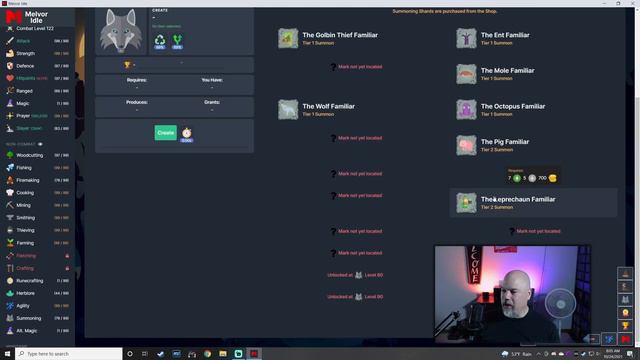This screenshot has height=360, width=640.
Task: Open Task View on the taskbar
Action: pos(144,354)
